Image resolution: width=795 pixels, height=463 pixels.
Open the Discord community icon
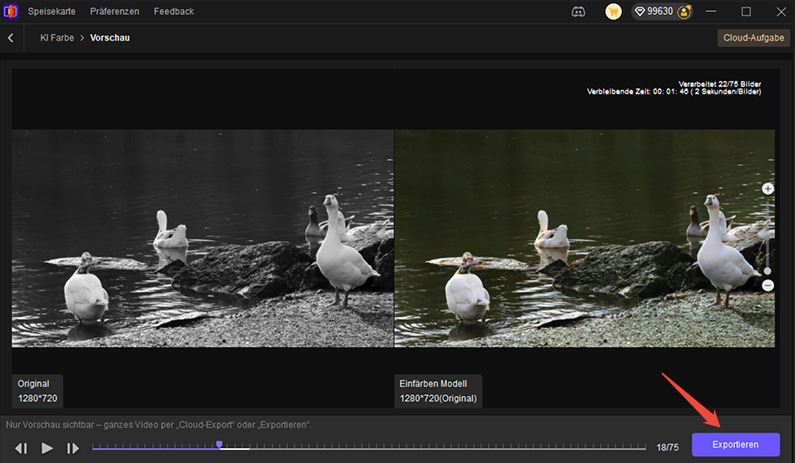(x=578, y=12)
